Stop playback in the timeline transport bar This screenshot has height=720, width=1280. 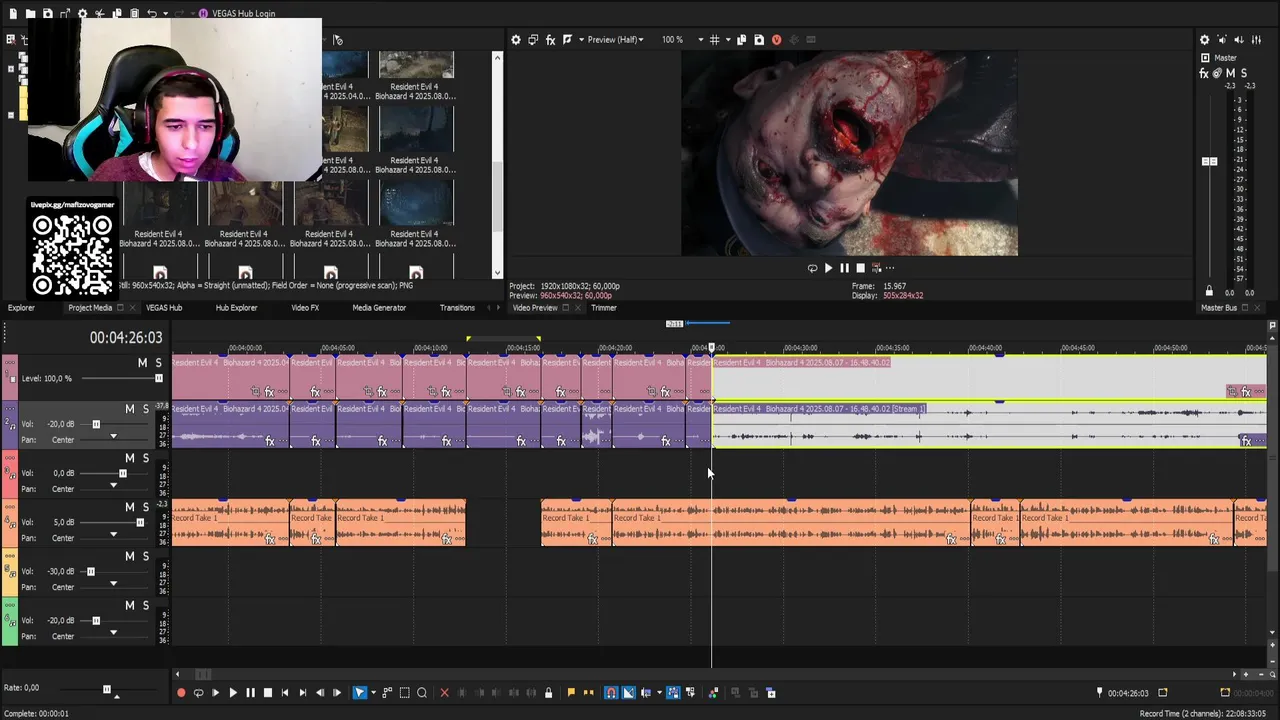point(267,692)
